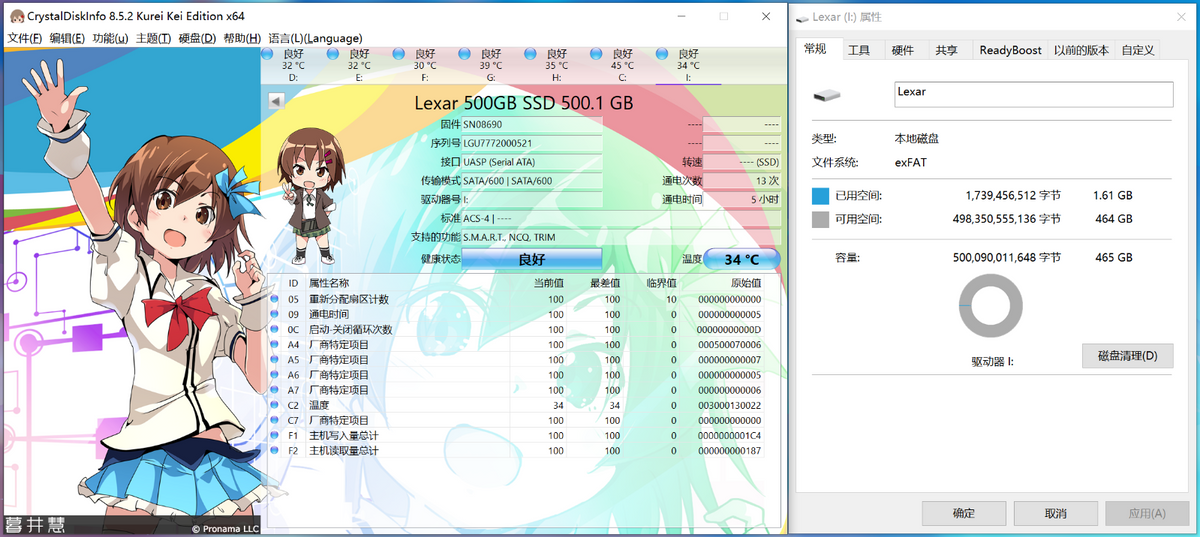The height and width of the screenshot is (537, 1200).
Task: Switch to 常规 tab in properties
Action: tap(816, 50)
